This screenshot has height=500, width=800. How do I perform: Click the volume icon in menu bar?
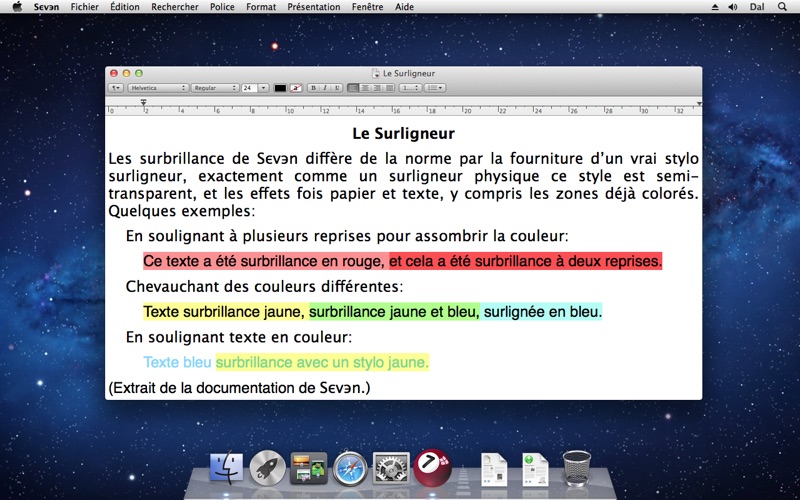tap(733, 7)
